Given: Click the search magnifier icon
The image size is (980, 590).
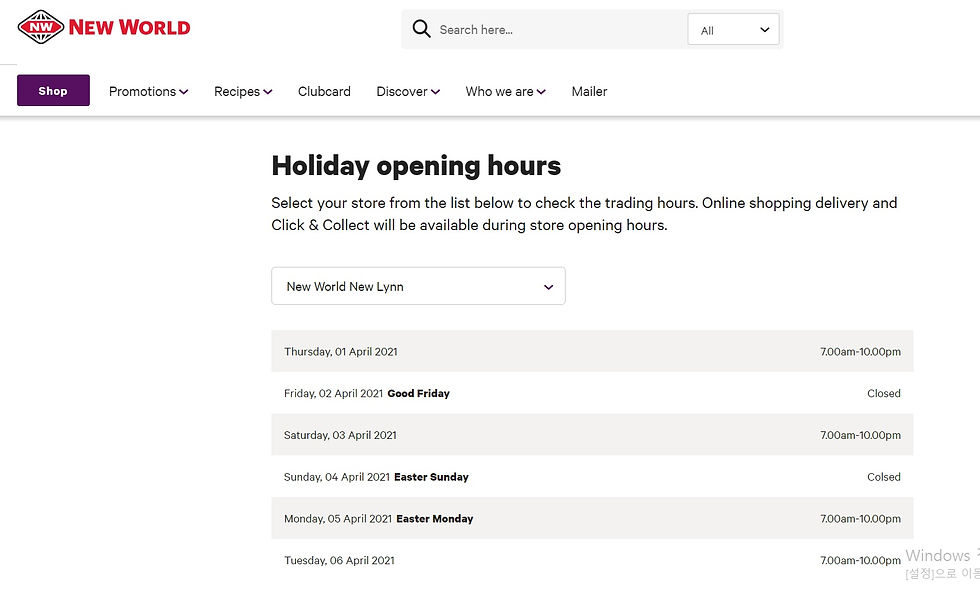Looking at the screenshot, I should coord(421,29).
